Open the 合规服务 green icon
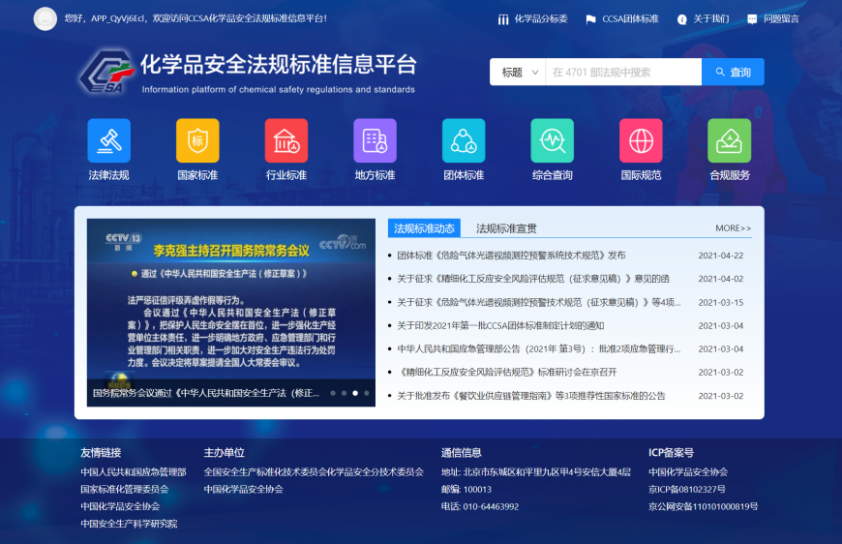Image resolution: width=842 pixels, height=544 pixels. coord(729,141)
